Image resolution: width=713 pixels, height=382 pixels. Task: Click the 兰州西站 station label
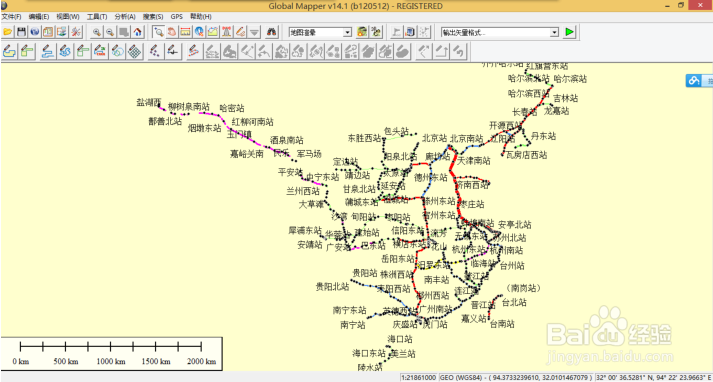(303, 191)
